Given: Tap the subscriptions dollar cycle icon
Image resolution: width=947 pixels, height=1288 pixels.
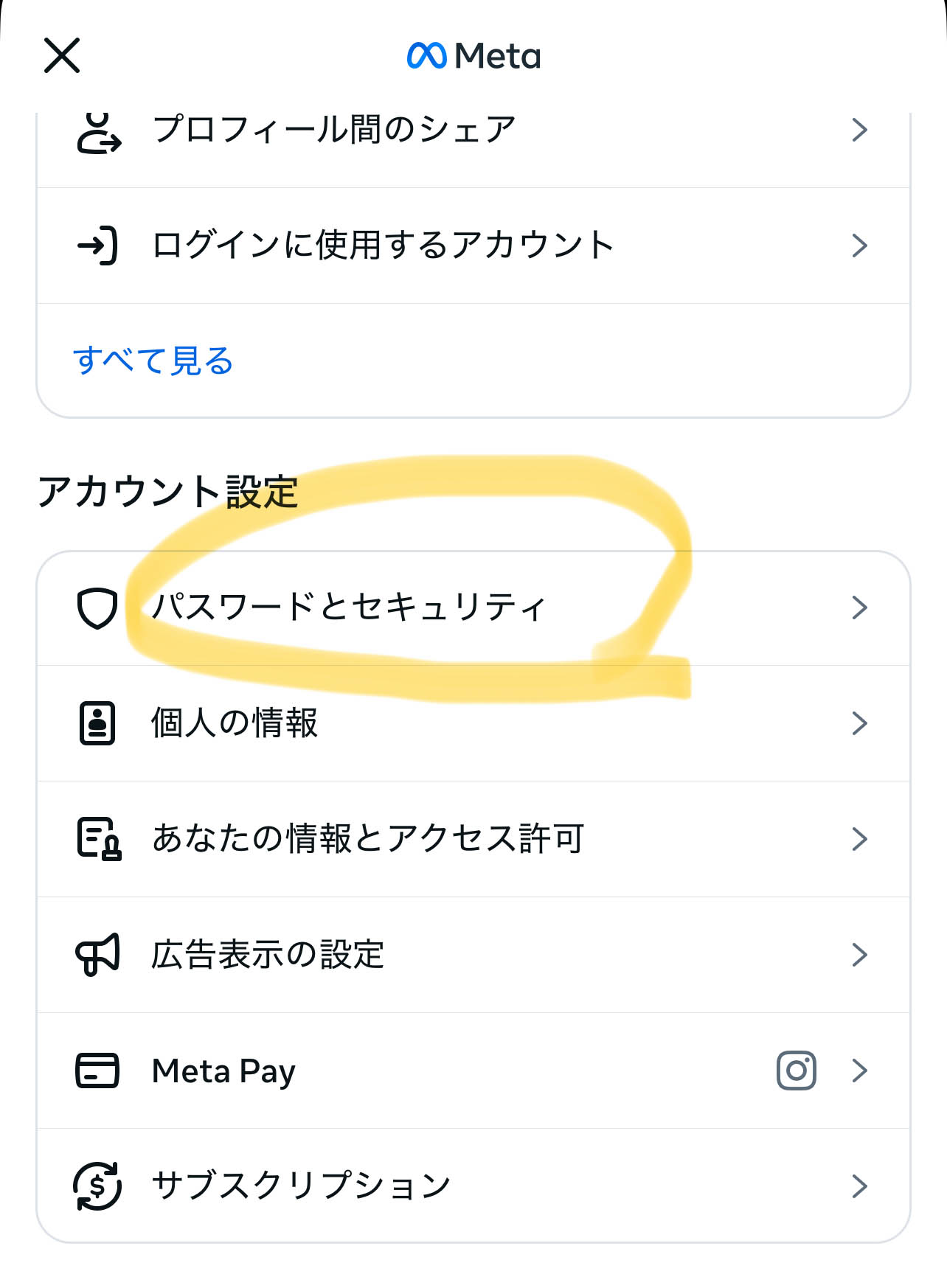Looking at the screenshot, I should (x=97, y=1186).
